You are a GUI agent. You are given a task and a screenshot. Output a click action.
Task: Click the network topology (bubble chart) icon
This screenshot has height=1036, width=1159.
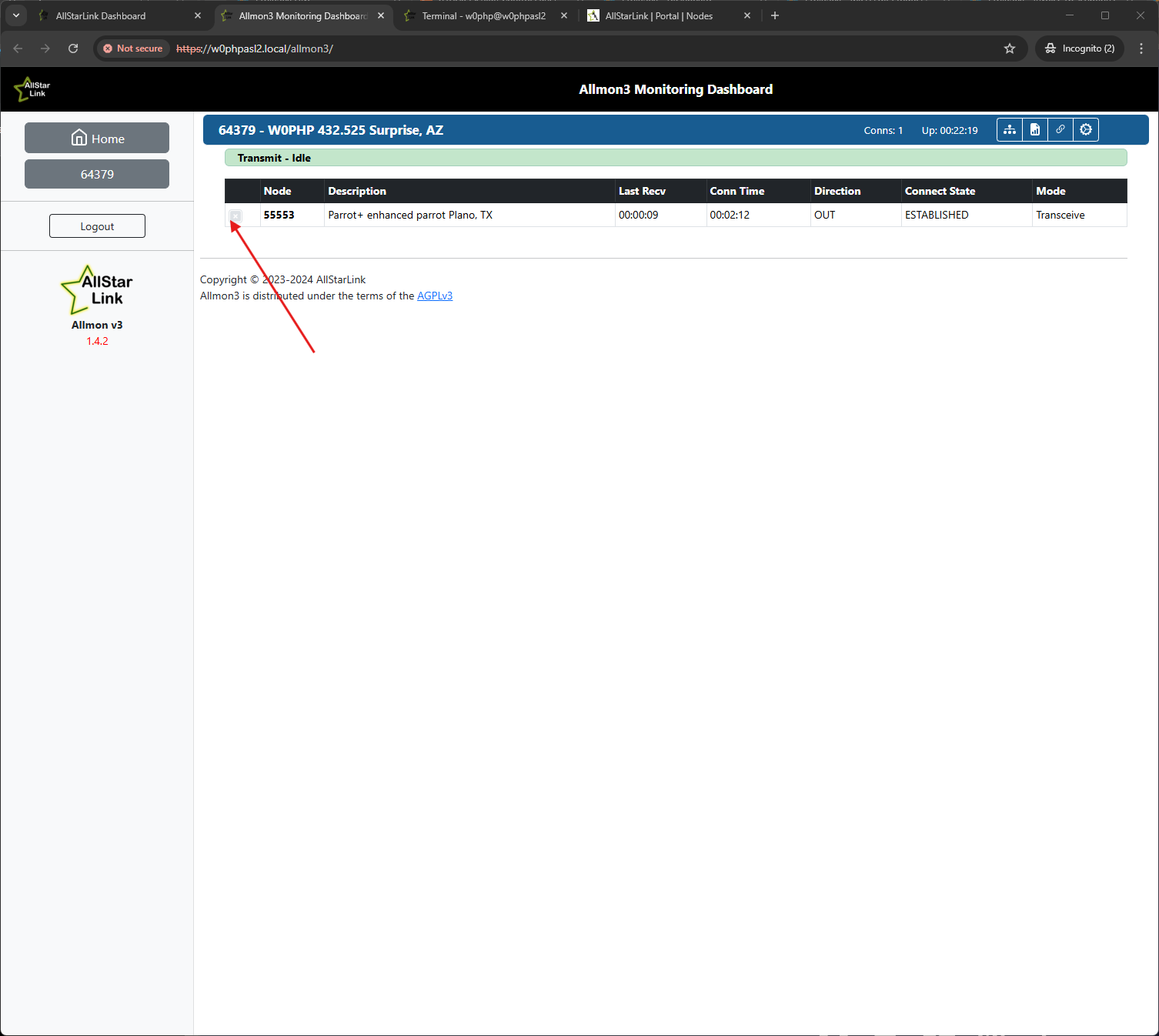(1009, 130)
